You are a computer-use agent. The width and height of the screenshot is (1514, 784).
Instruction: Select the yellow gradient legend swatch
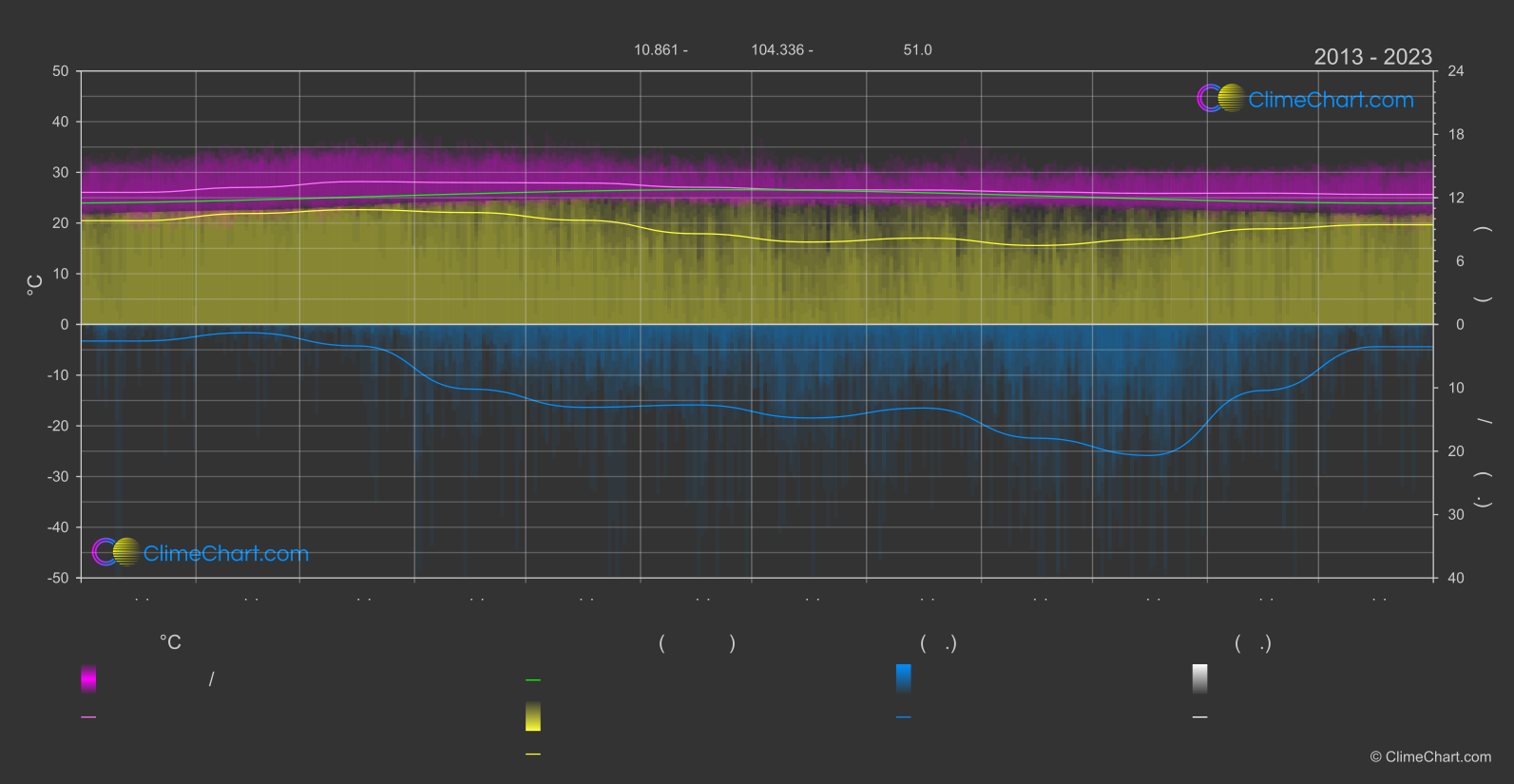(533, 717)
